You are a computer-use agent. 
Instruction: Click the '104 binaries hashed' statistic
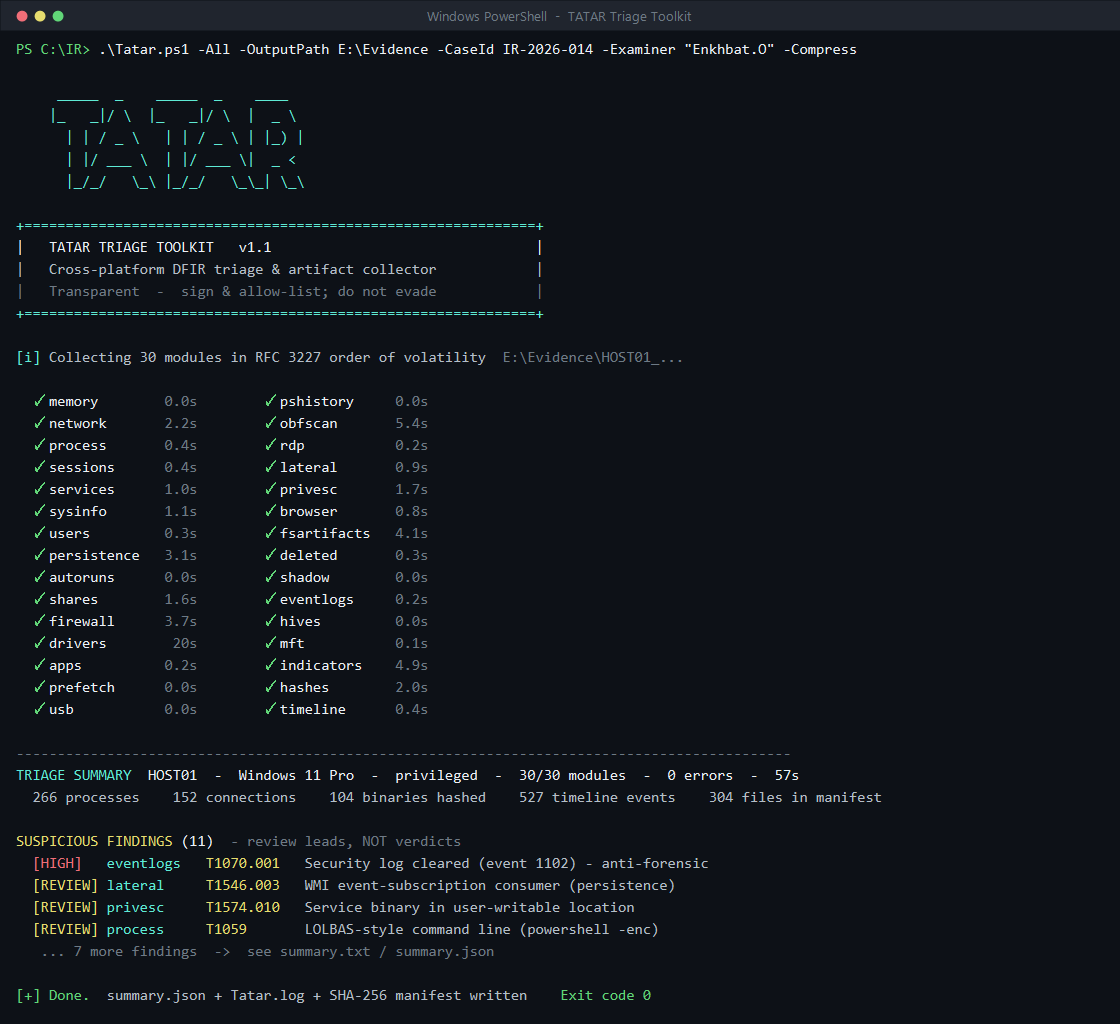[x=407, y=797]
